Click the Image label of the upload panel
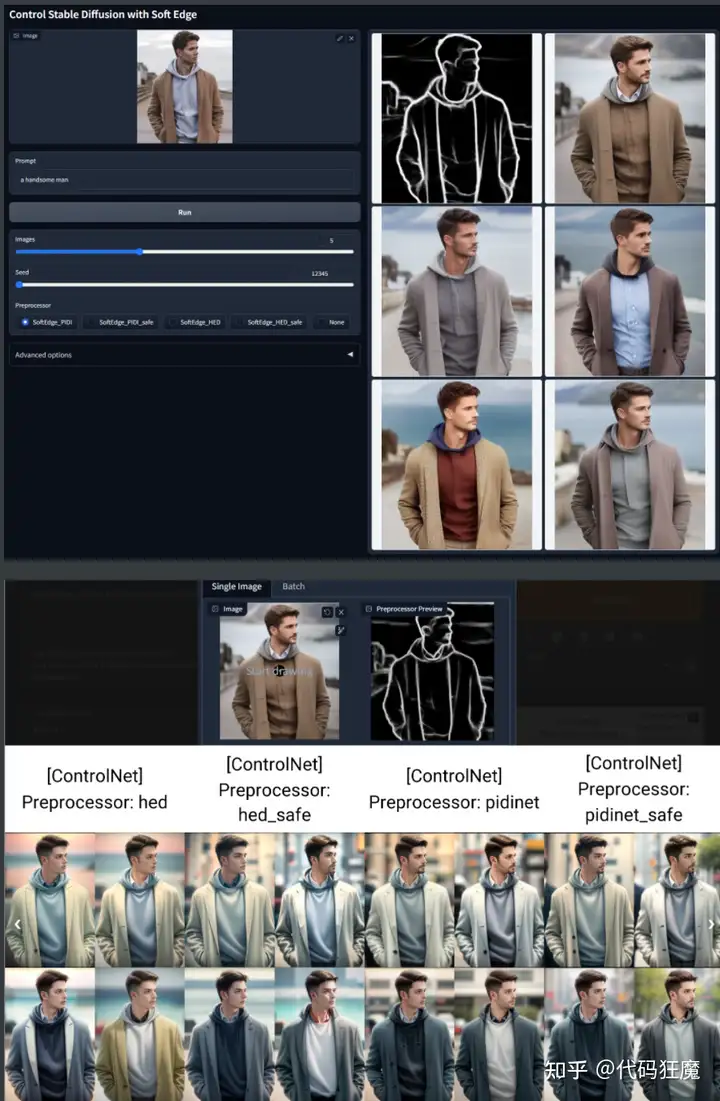The width and height of the screenshot is (720, 1101). click(x=26, y=36)
